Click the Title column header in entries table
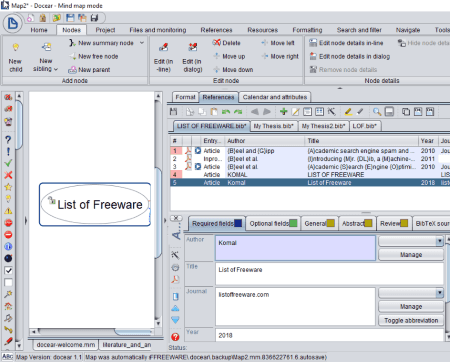 361,141
